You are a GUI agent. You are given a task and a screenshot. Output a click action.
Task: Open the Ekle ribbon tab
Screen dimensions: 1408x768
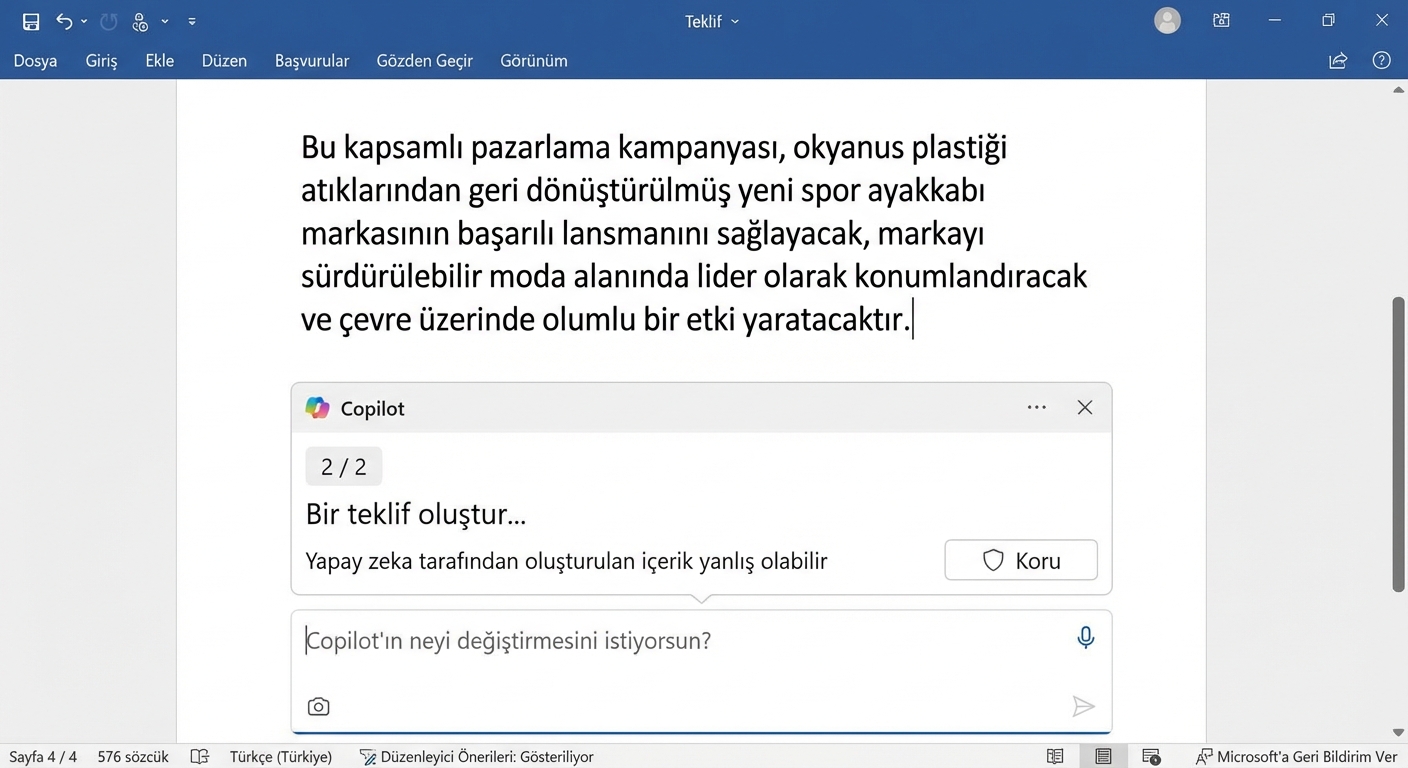tap(159, 60)
